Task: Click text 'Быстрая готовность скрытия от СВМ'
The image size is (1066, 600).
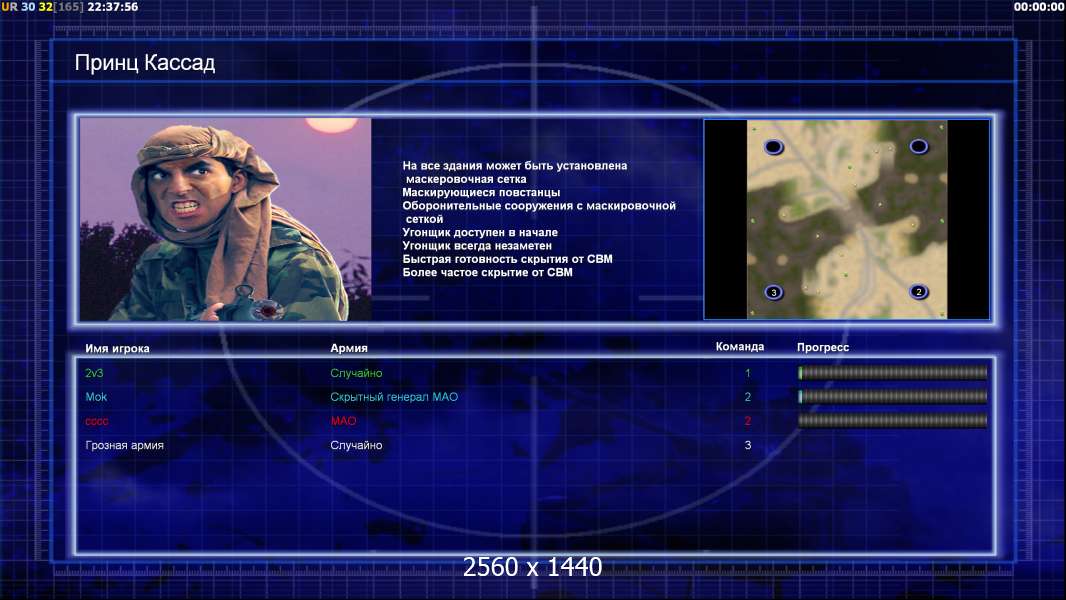Action: tap(507, 259)
